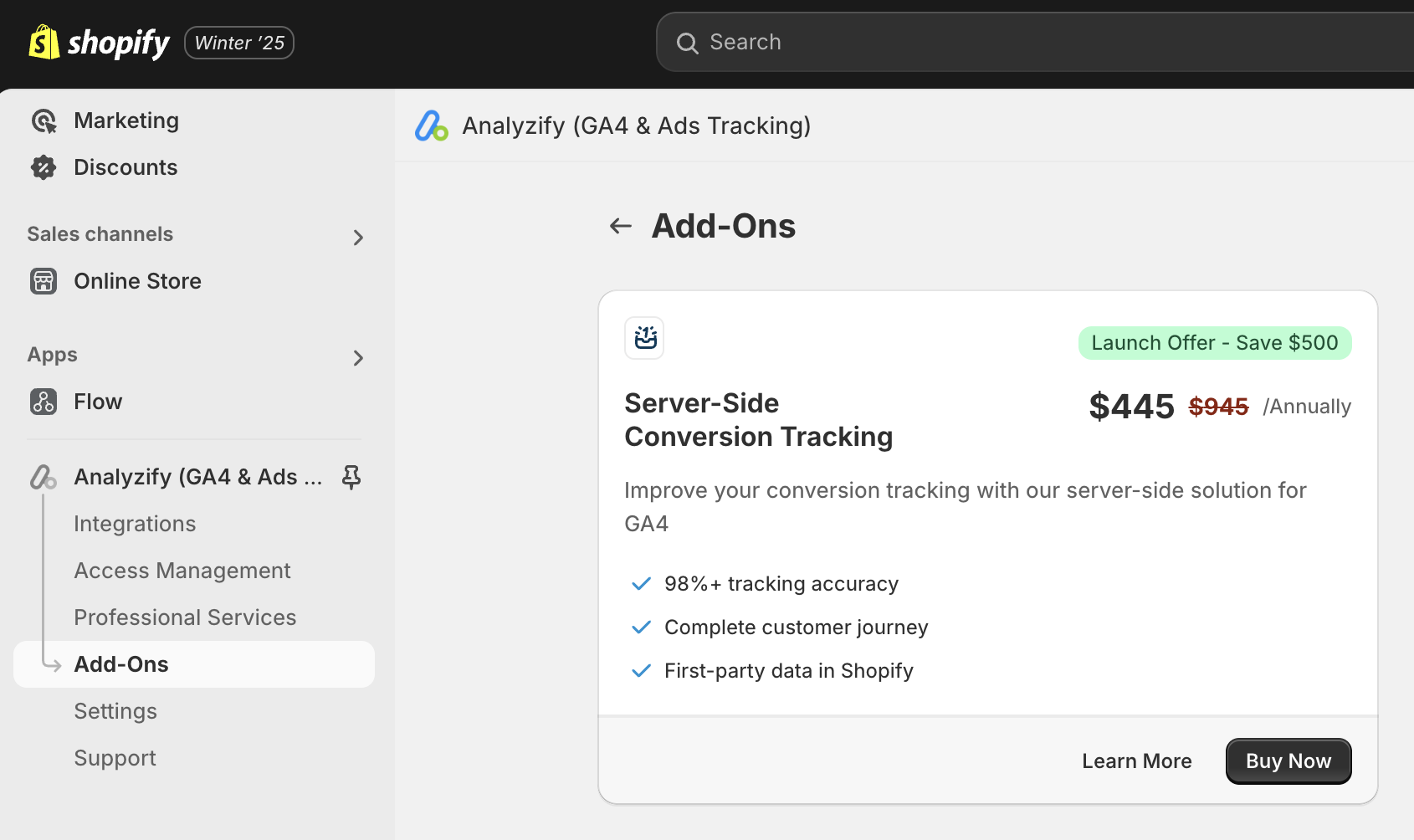Image resolution: width=1414 pixels, height=840 pixels.
Task: Click the Shopify bag logo
Action: click(44, 42)
